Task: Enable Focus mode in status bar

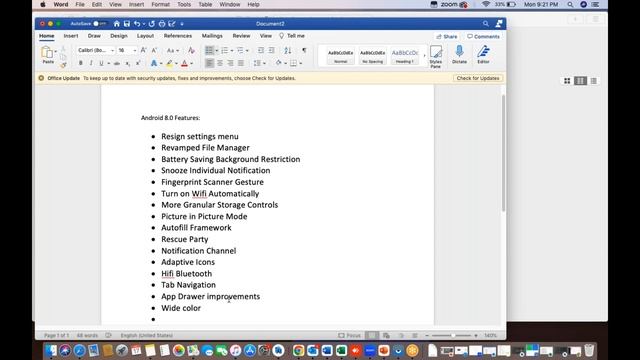Action: 350,336
